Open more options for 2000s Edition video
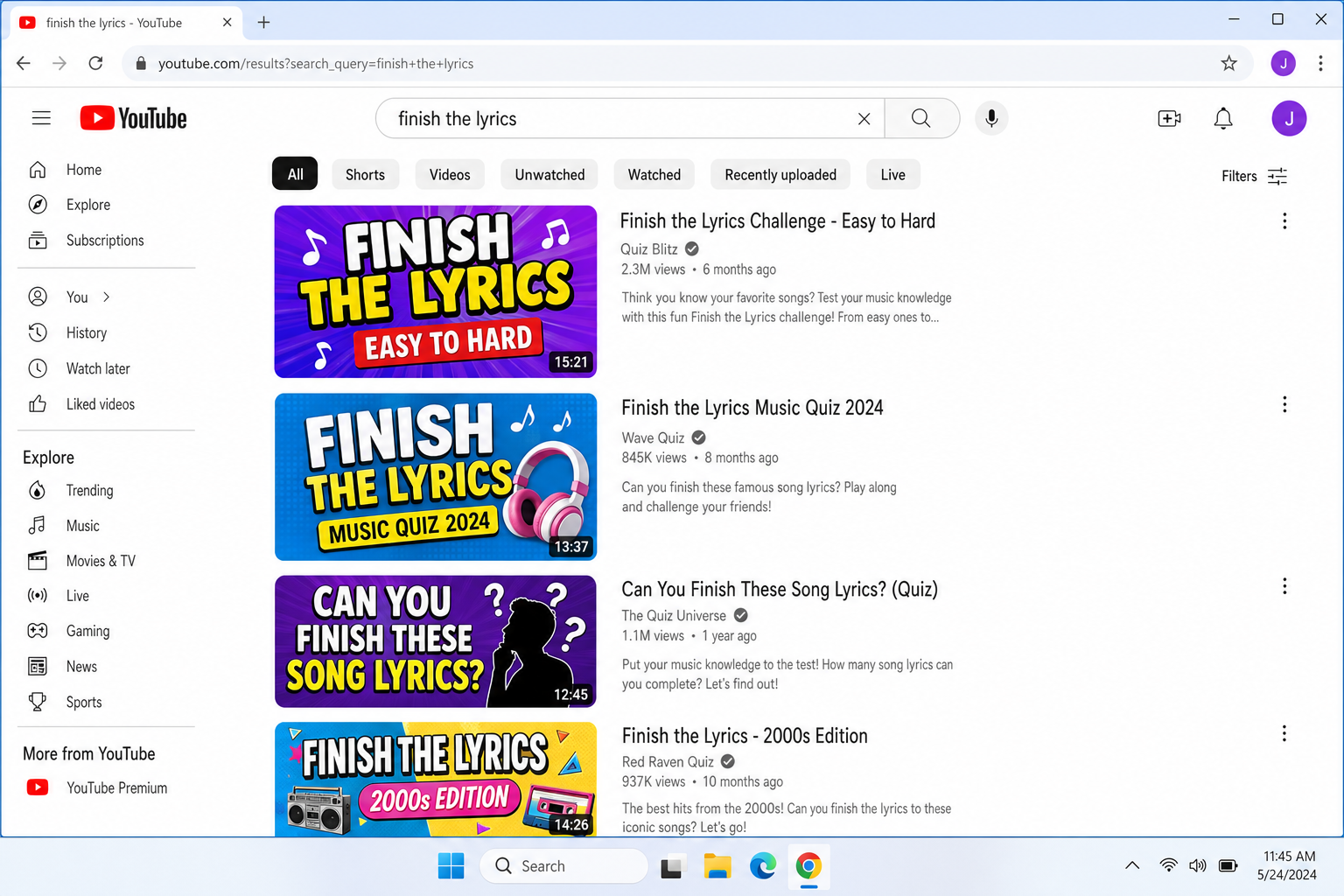This screenshot has height=896, width=1344. point(1284,733)
